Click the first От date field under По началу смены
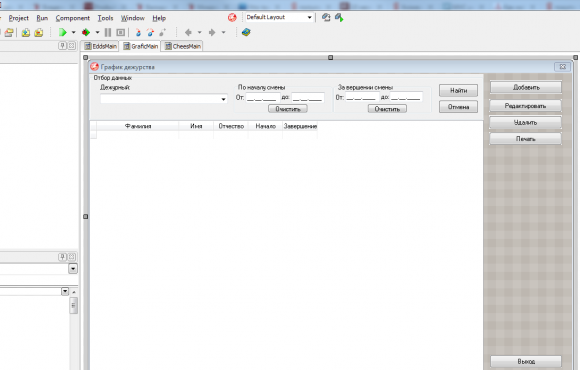This screenshot has width=580, height=370. coord(263,98)
